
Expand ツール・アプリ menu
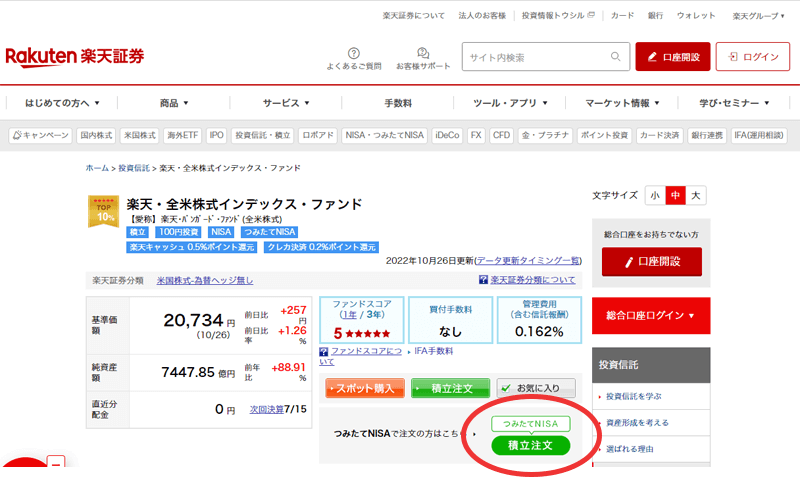click(510, 103)
